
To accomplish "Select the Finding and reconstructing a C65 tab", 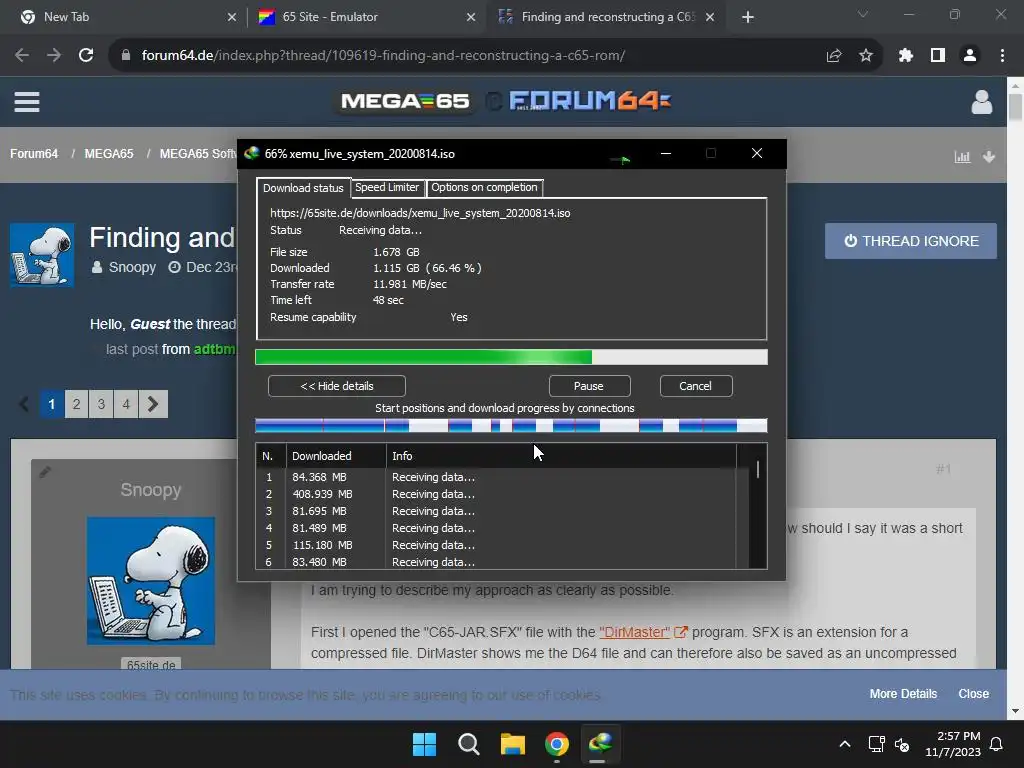I will click(607, 17).
